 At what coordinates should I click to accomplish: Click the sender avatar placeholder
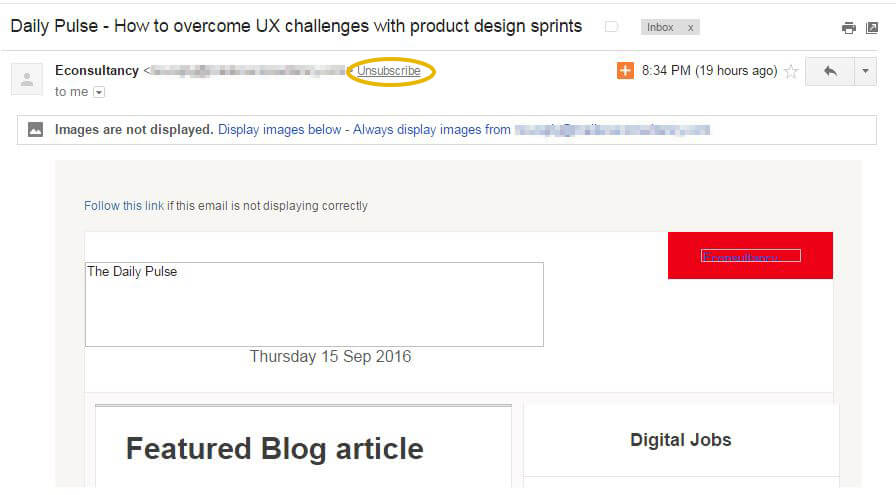tap(27, 79)
